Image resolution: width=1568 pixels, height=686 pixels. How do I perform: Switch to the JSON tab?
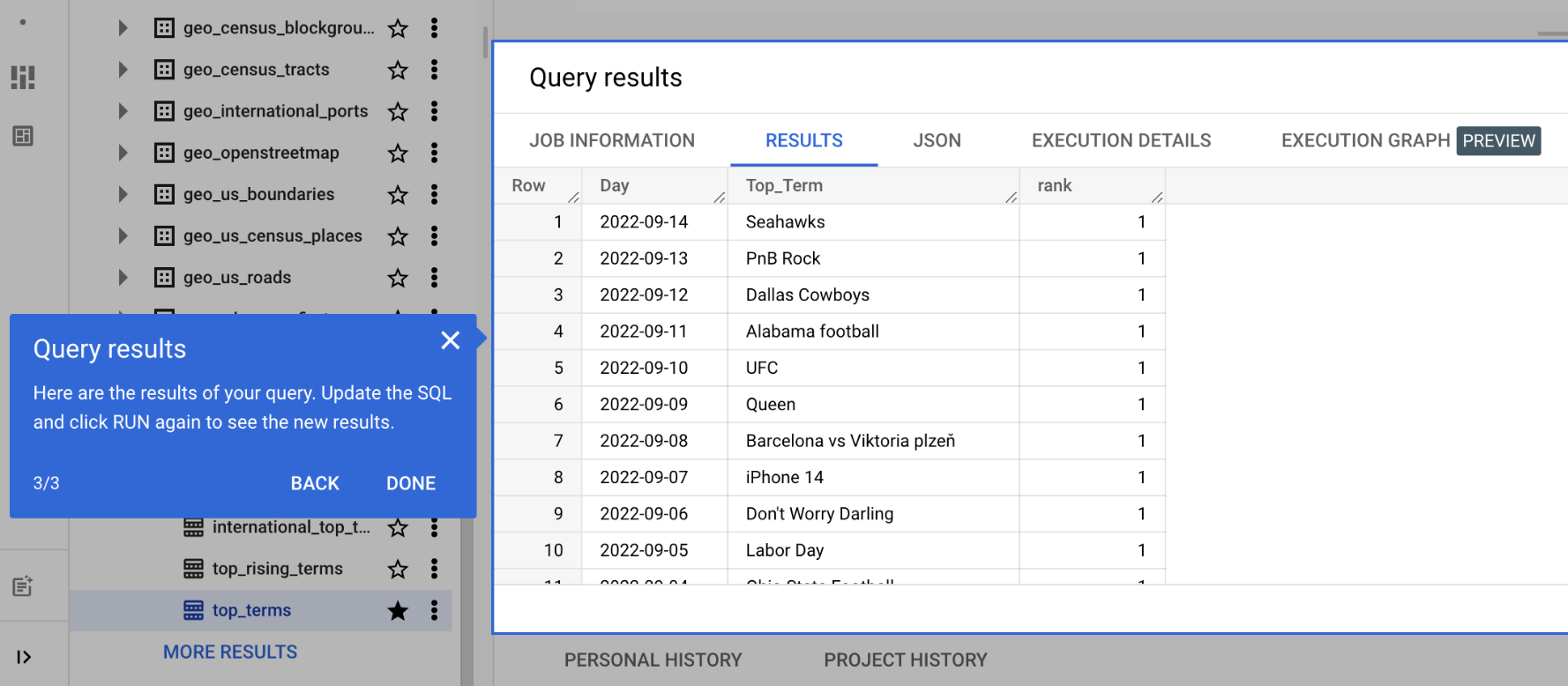(x=937, y=140)
